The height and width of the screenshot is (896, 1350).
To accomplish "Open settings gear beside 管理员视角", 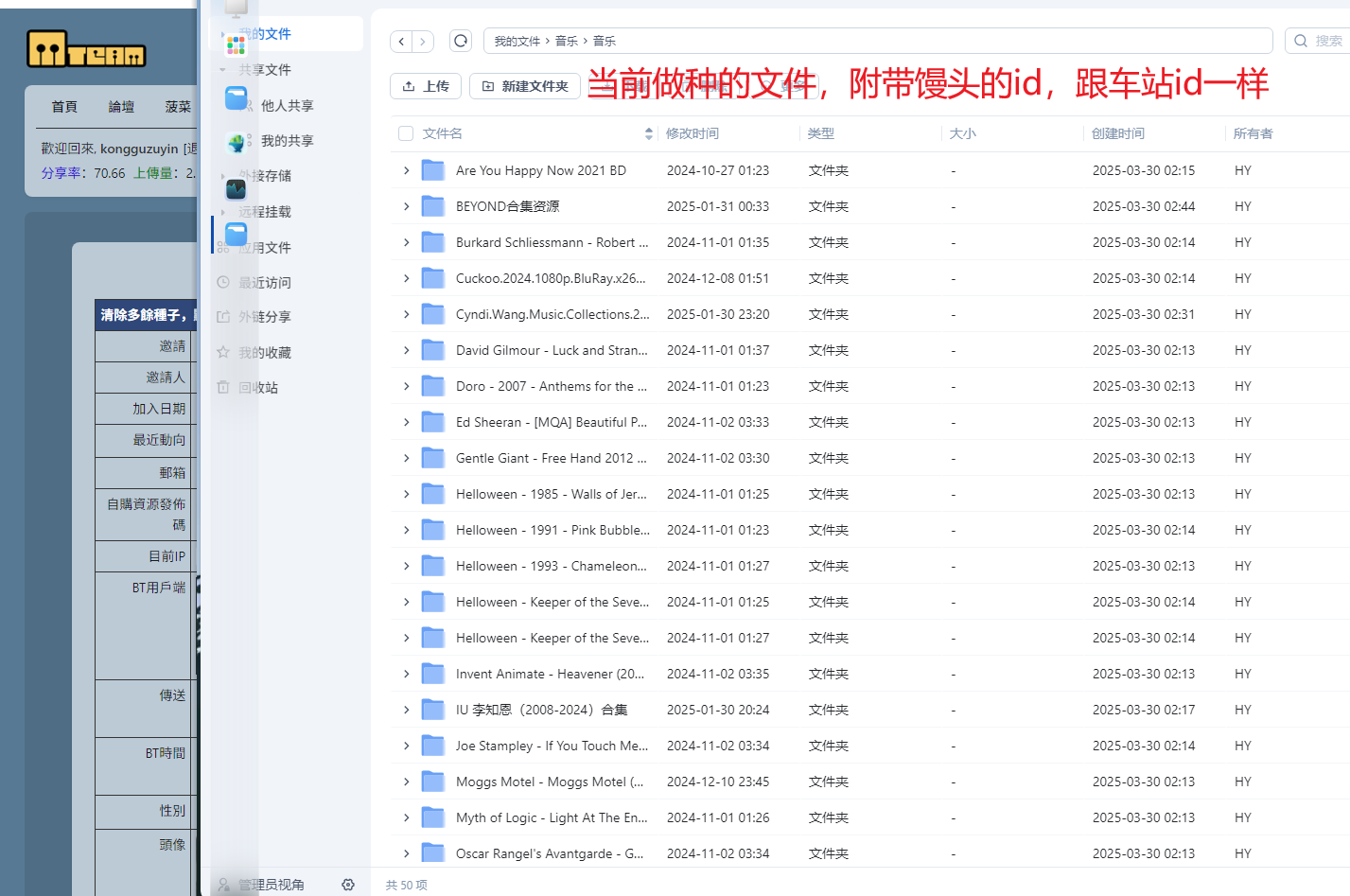I will [348, 885].
